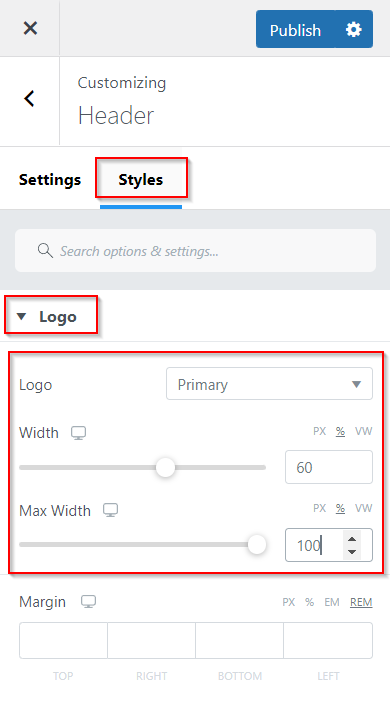The height and width of the screenshot is (713, 390).
Task: Click the Width slider handle
Action: [x=165, y=467]
